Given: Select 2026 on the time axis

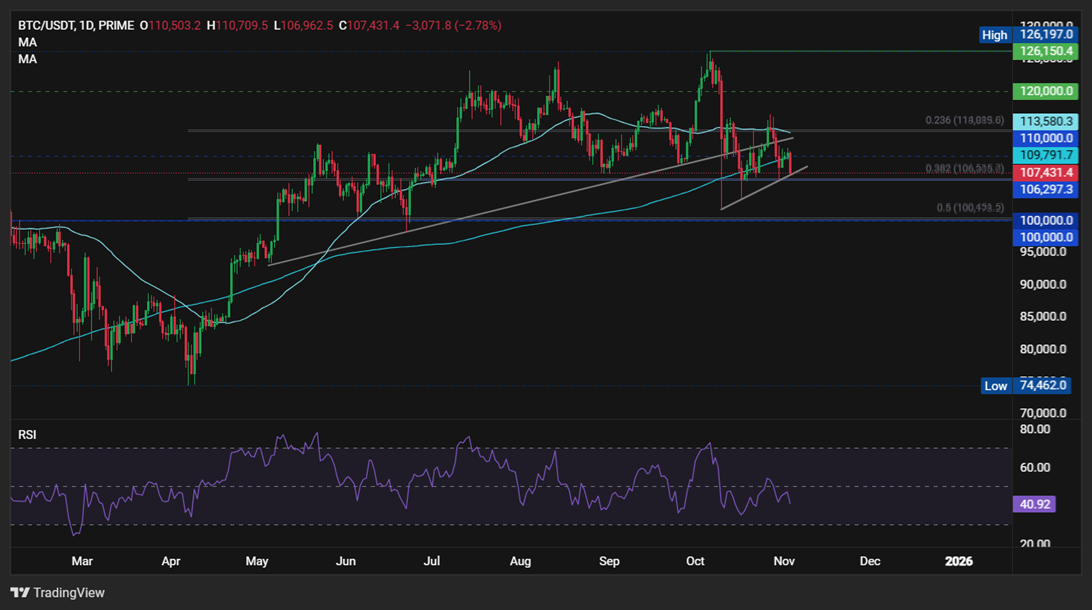Looking at the screenshot, I should click(959, 562).
